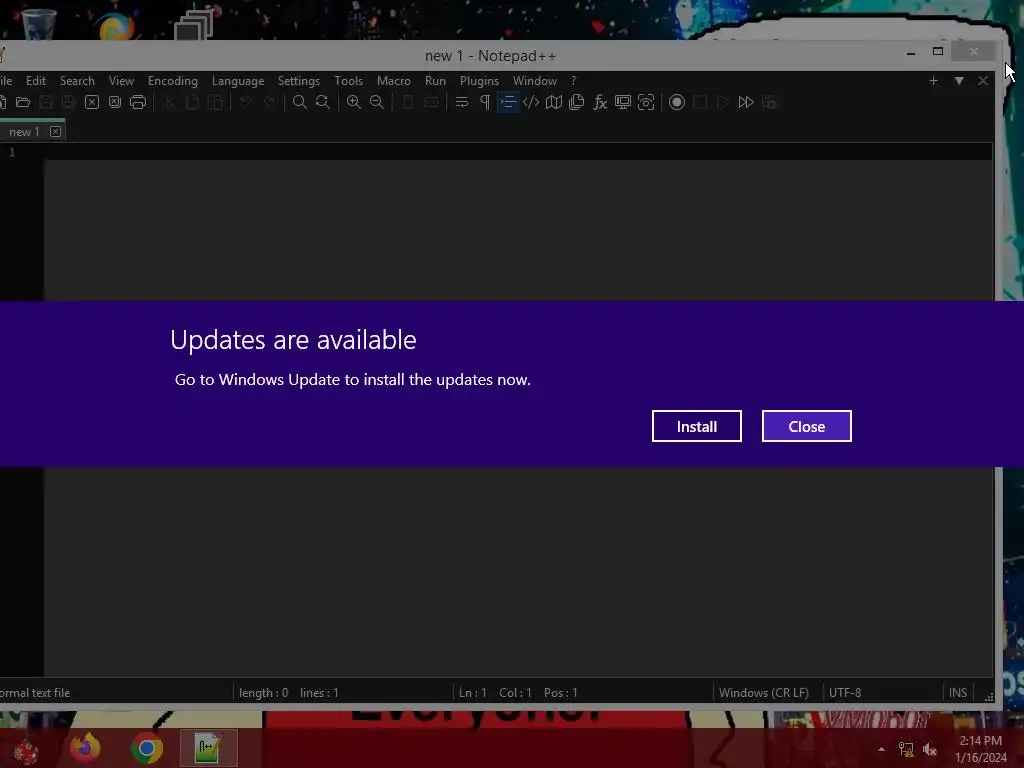Click the Zoom Out toolbar icon
Image resolution: width=1024 pixels, height=768 pixels.
(377, 102)
